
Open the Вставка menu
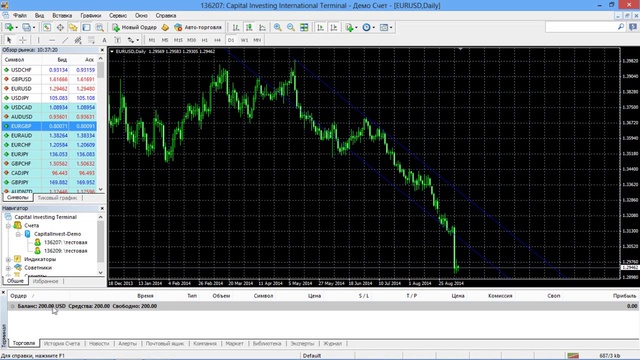point(62,16)
